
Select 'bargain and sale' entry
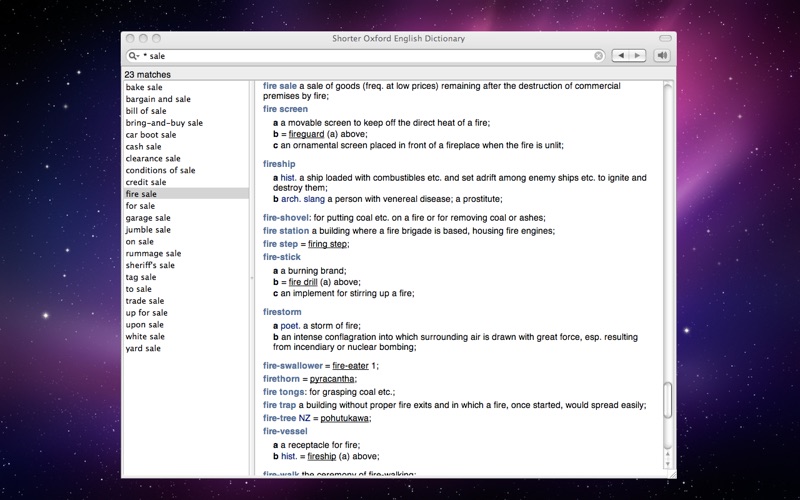coord(186,99)
